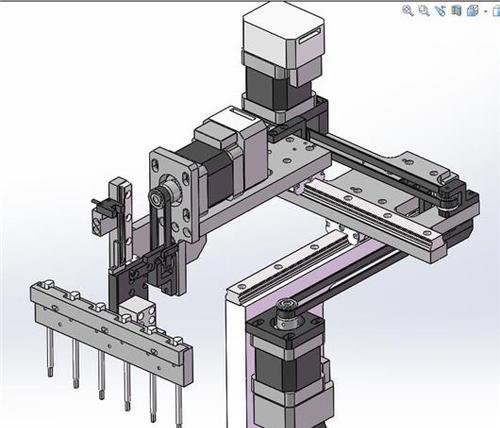The height and width of the screenshot is (428, 500).
Task: Toggle the Section View tool
Action: [456, 10]
